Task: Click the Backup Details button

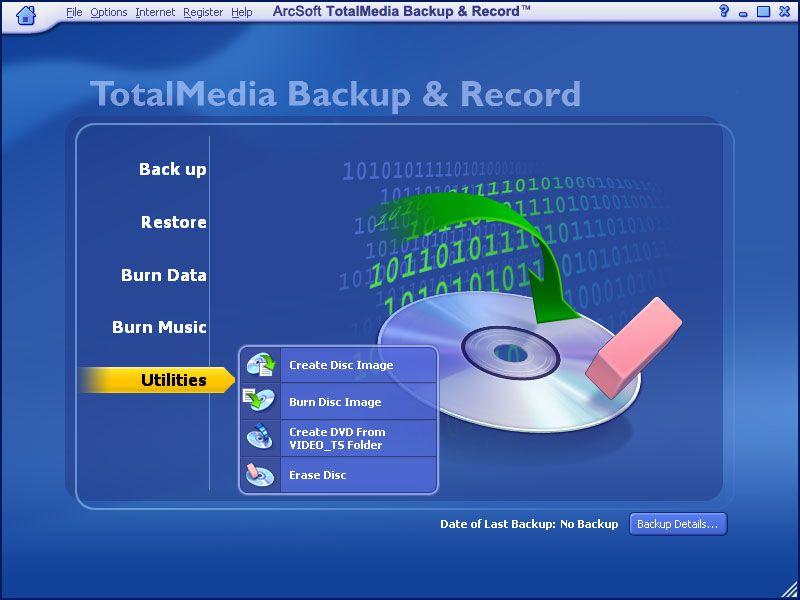Action: coord(678,524)
